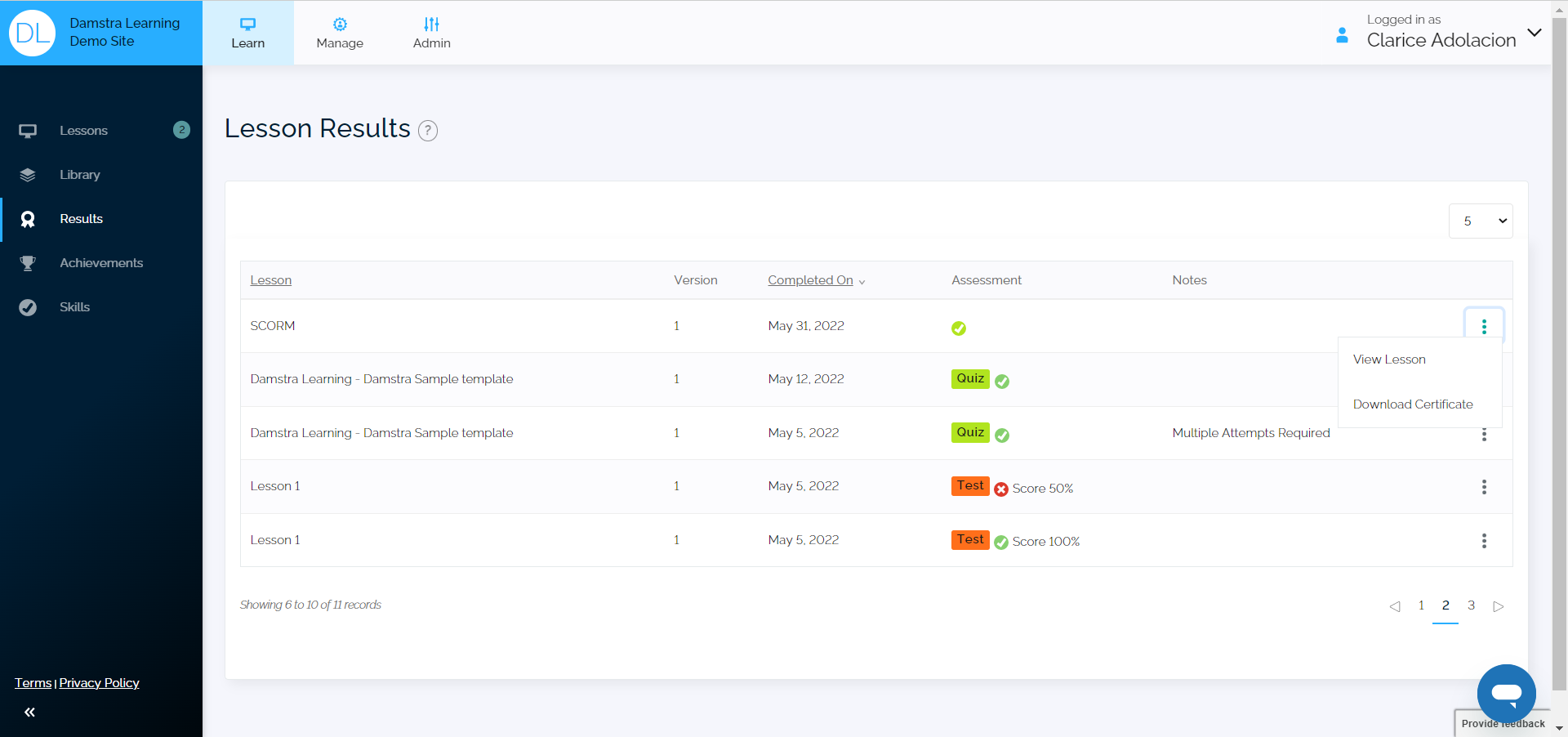The width and height of the screenshot is (1568, 737).
Task: Open the chat support bubble
Action: (1506, 693)
